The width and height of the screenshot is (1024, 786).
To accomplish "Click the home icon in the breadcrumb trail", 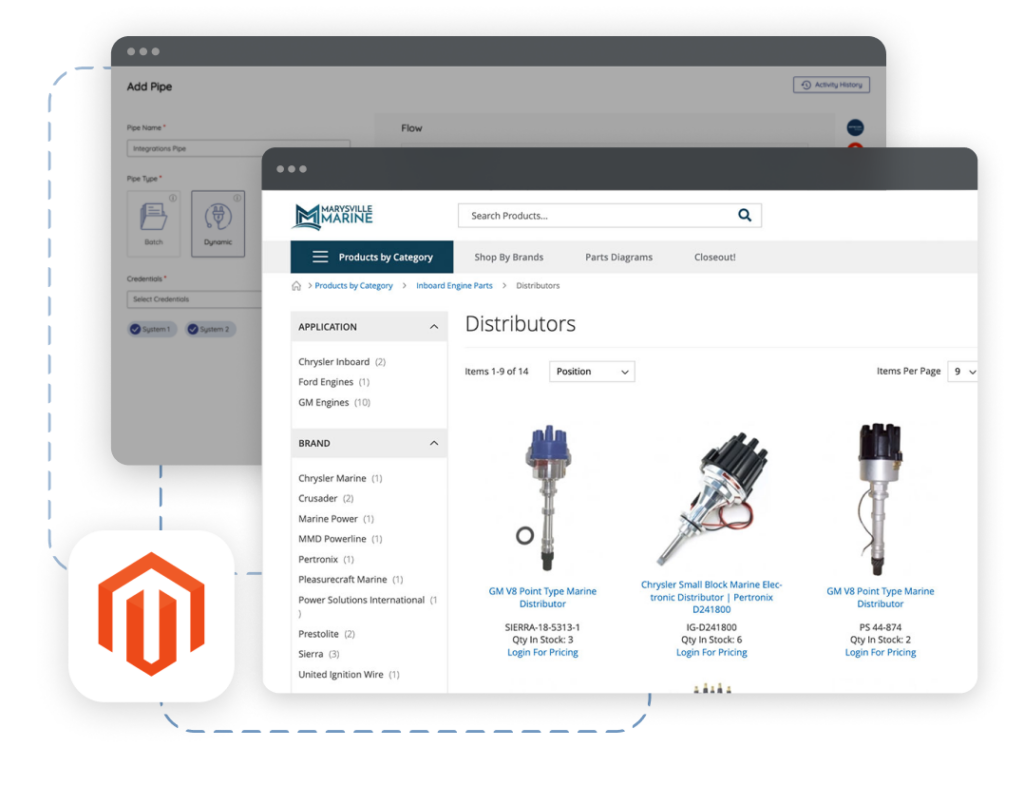I will click(296, 285).
